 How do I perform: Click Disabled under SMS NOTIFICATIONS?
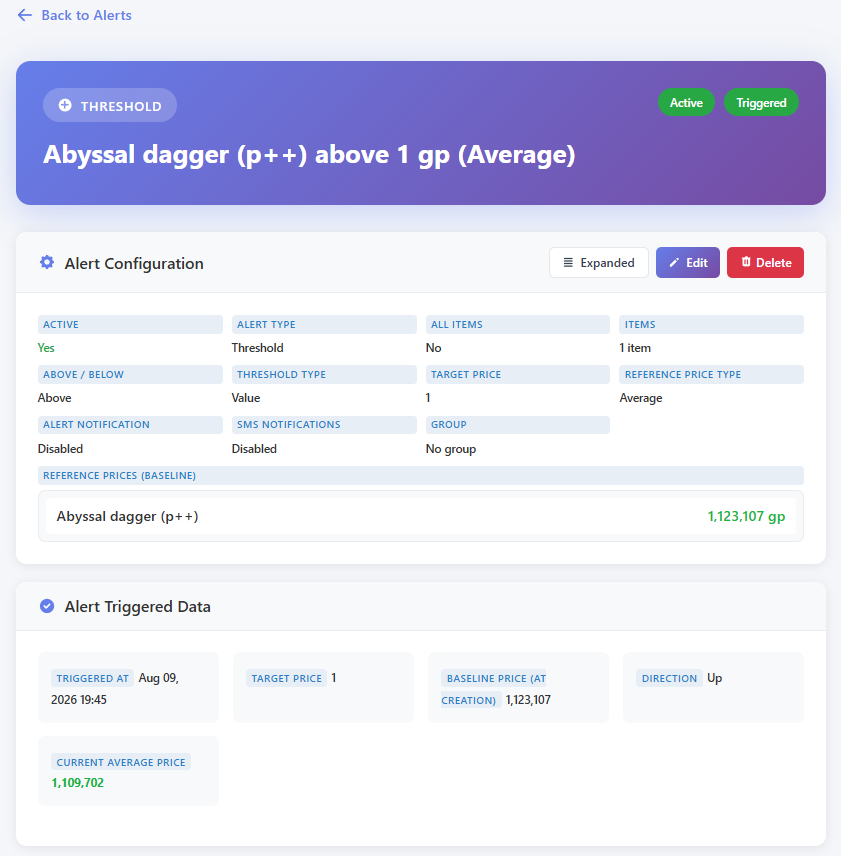pyautogui.click(x=254, y=449)
